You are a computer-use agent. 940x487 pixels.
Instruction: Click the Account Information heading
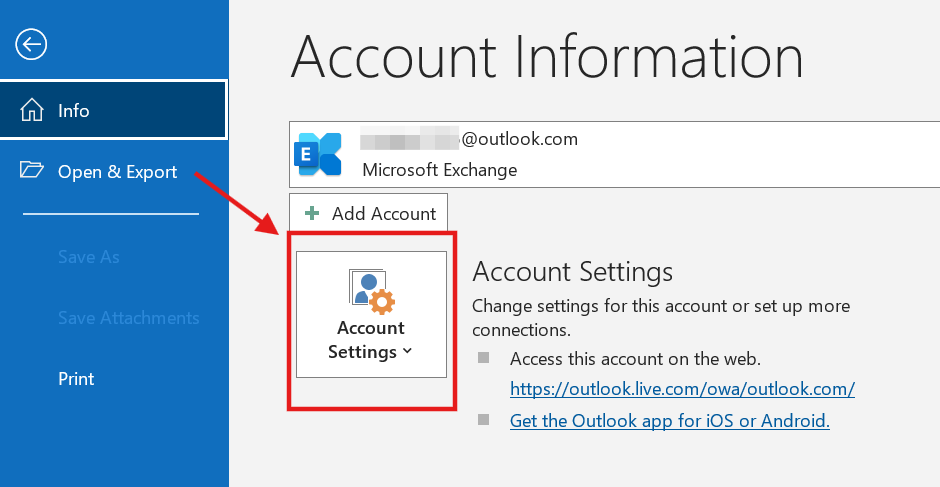pyautogui.click(x=547, y=58)
